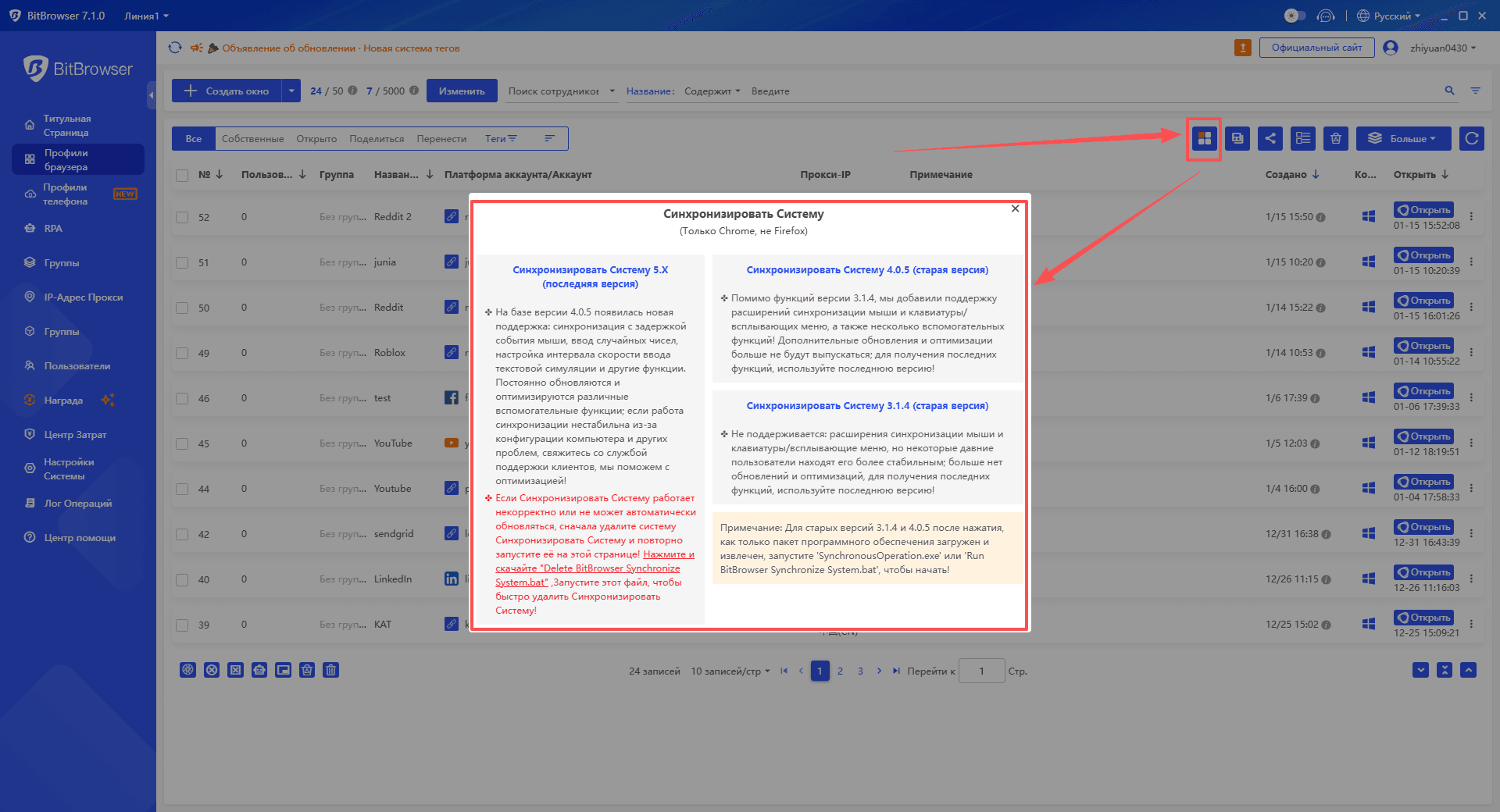Click the share profiles toolbar icon
This screenshot has height=812, width=1500.
coord(1270,138)
